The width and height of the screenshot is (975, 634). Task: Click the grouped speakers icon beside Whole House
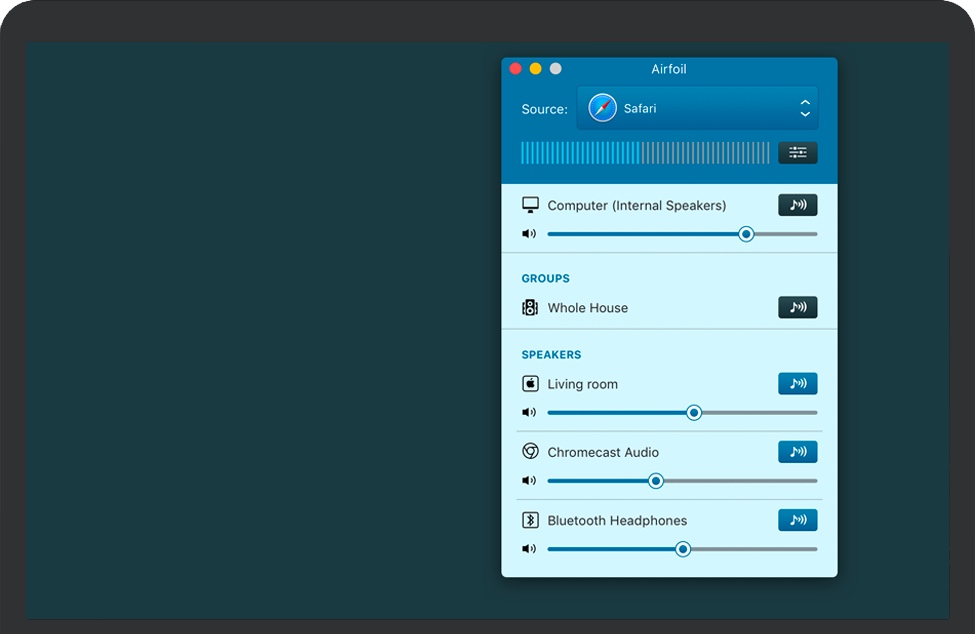pyautogui.click(x=529, y=307)
